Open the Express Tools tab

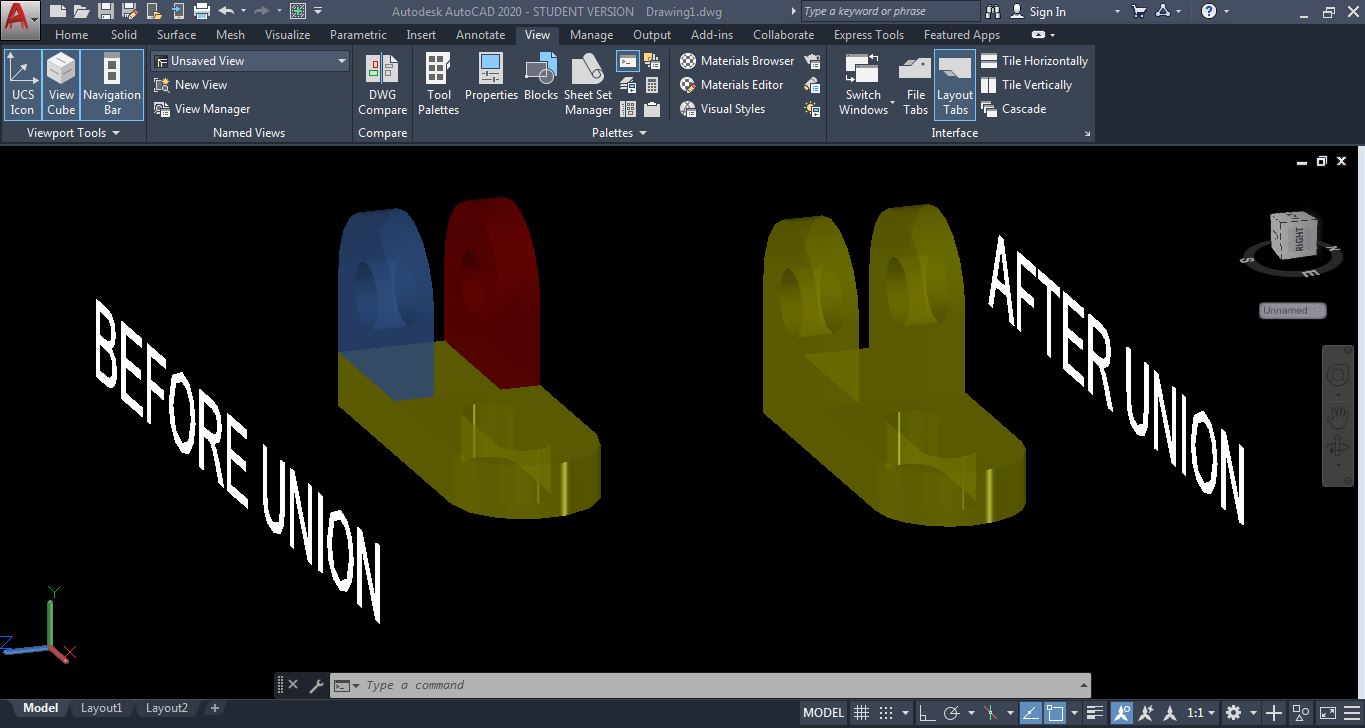pyautogui.click(x=868, y=34)
